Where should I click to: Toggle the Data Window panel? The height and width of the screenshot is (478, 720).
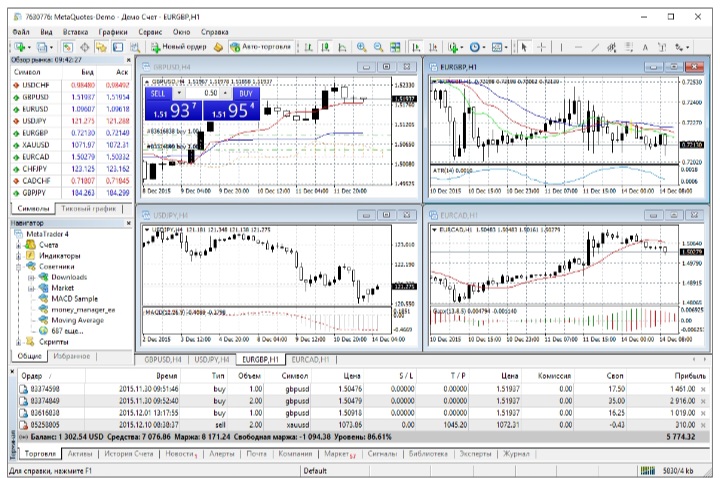point(84,47)
